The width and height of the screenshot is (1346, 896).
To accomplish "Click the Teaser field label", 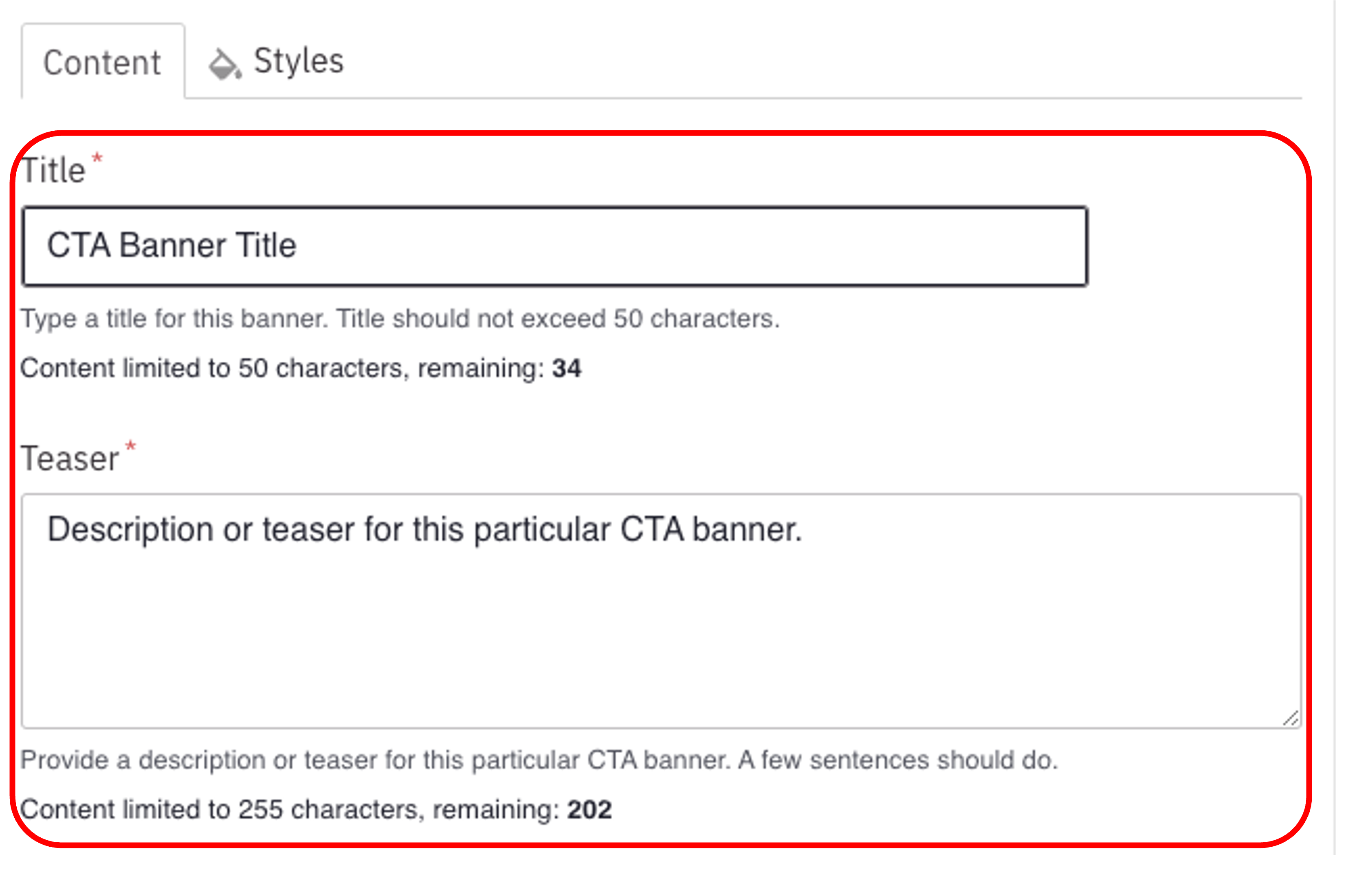I will tap(70, 459).
